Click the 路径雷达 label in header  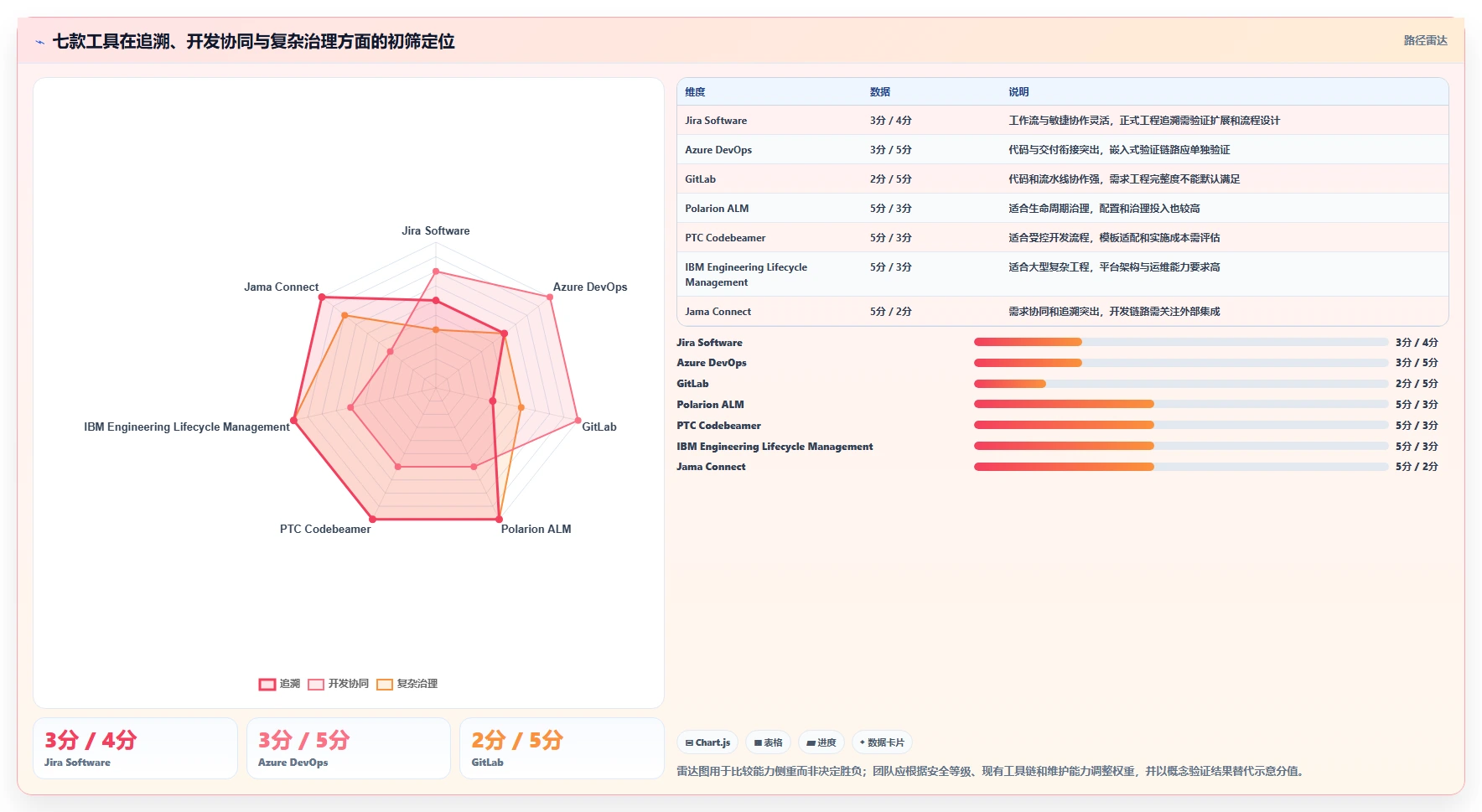pyautogui.click(x=1425, y=40)
